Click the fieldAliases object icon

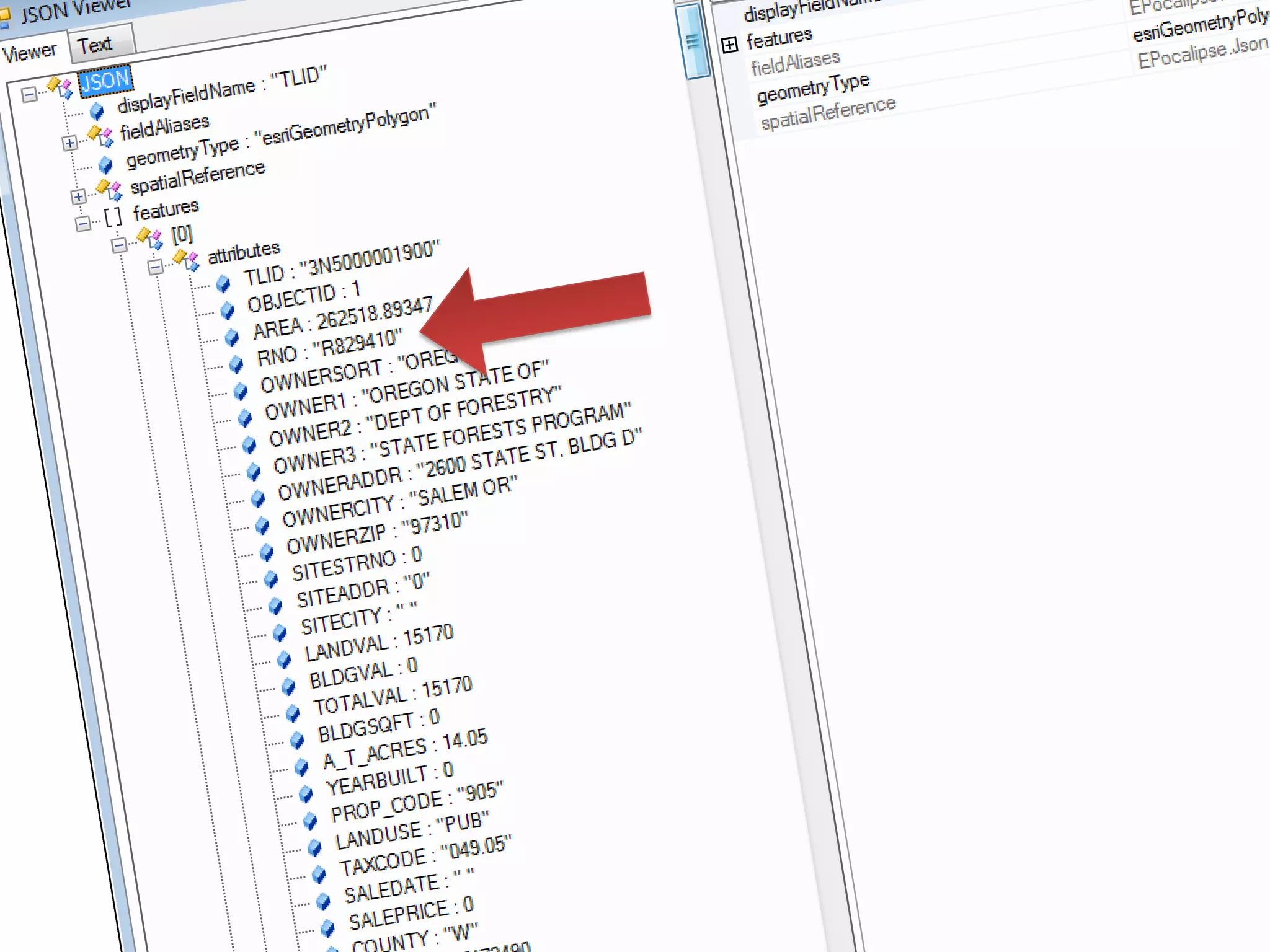pos(100,136)
